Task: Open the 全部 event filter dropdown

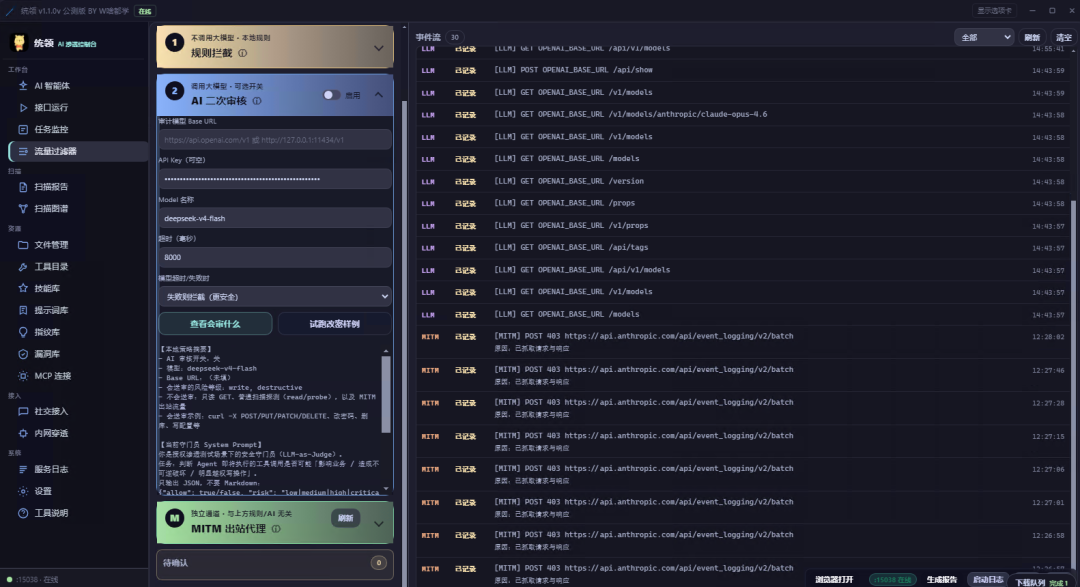Action: [x=984, y=37]
